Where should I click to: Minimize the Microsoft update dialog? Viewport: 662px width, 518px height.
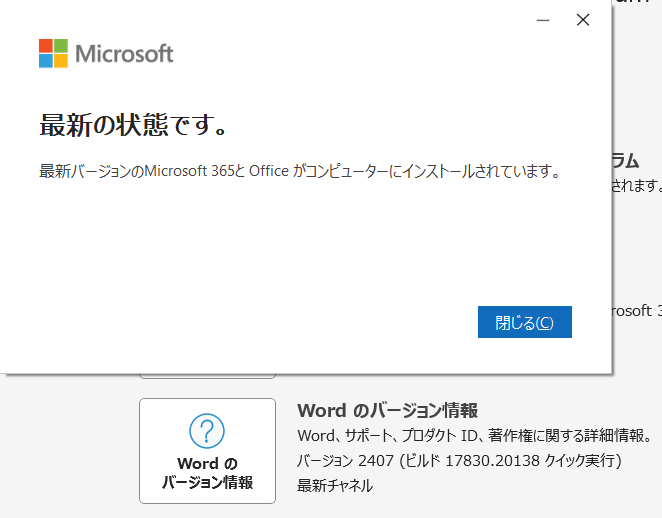click(x=543, y=20)
